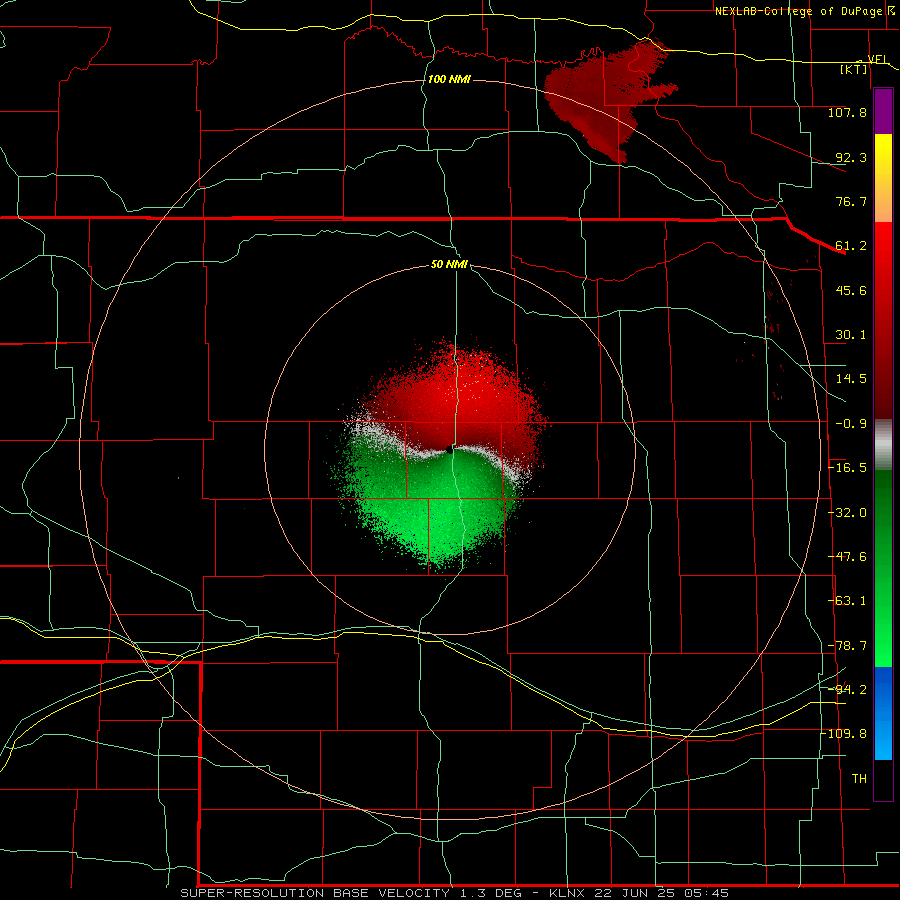Image resolution: width=900 pixels, height=900 pixels.
Task: Click the -16.5 scale value
Action: [x=847, y=468]
